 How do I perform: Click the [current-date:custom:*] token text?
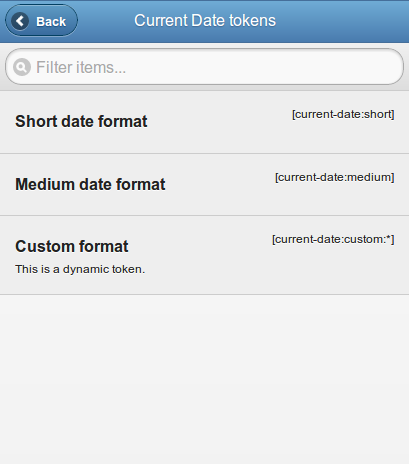pyautogui.click(x=333, y=239)
